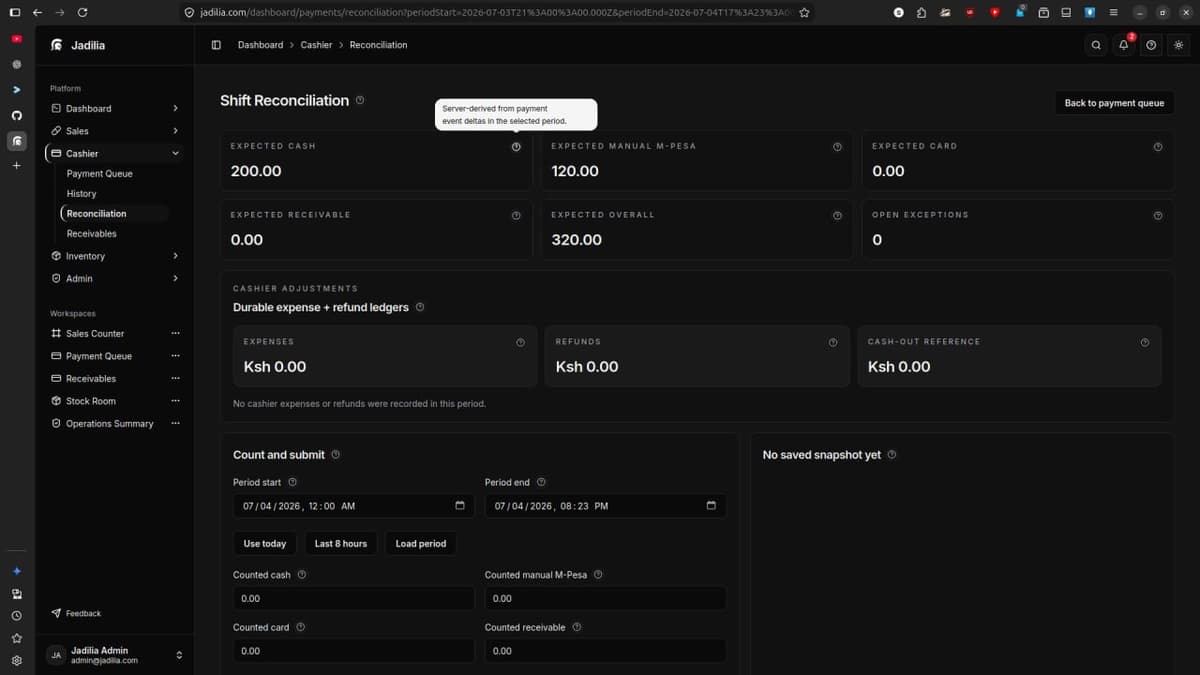Click info icon on Expected Receivable card
This screenshot has width=1200, height=675.
(x=516, y=215)
